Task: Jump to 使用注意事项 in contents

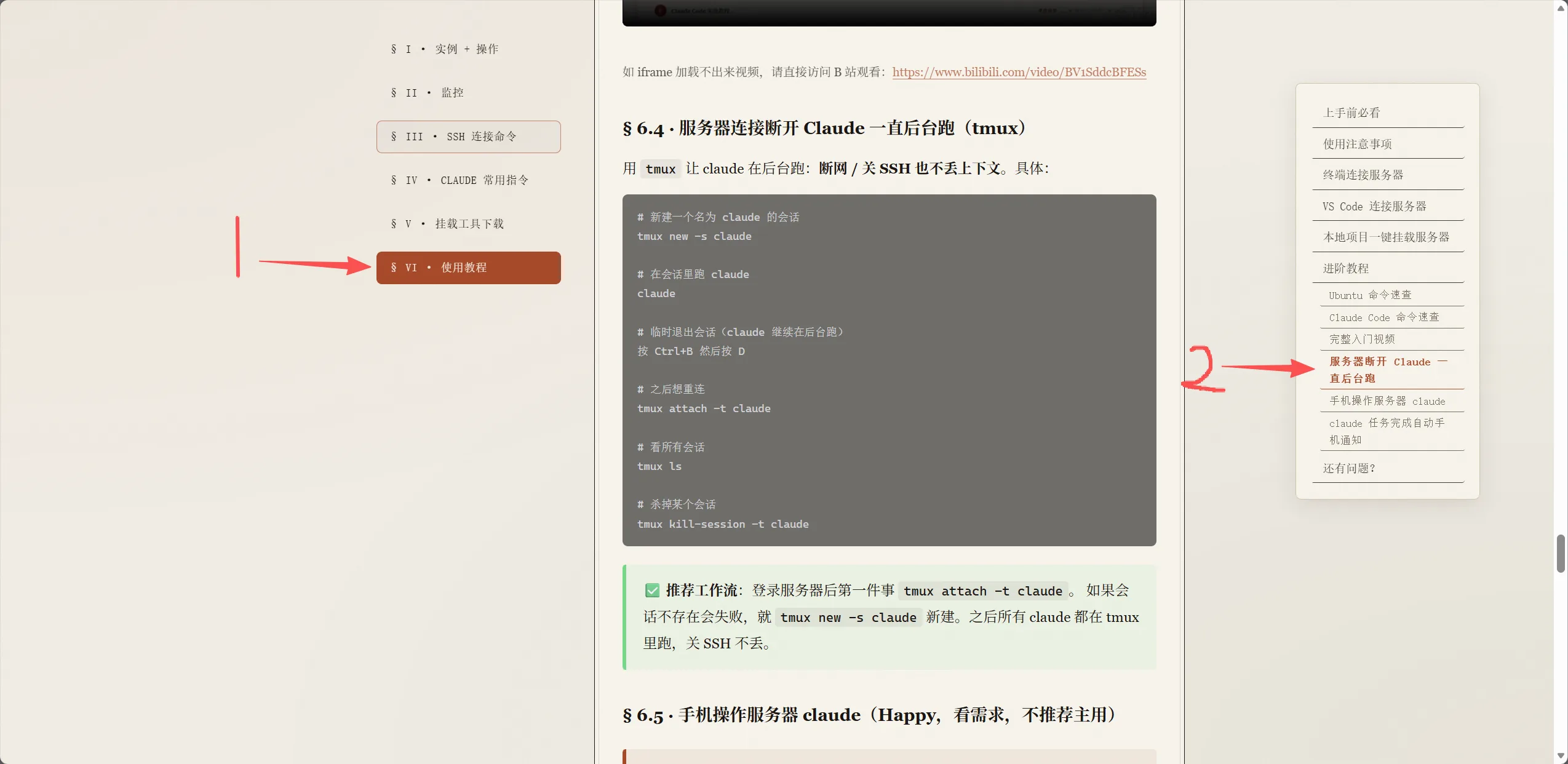Action: (1388, 144)
